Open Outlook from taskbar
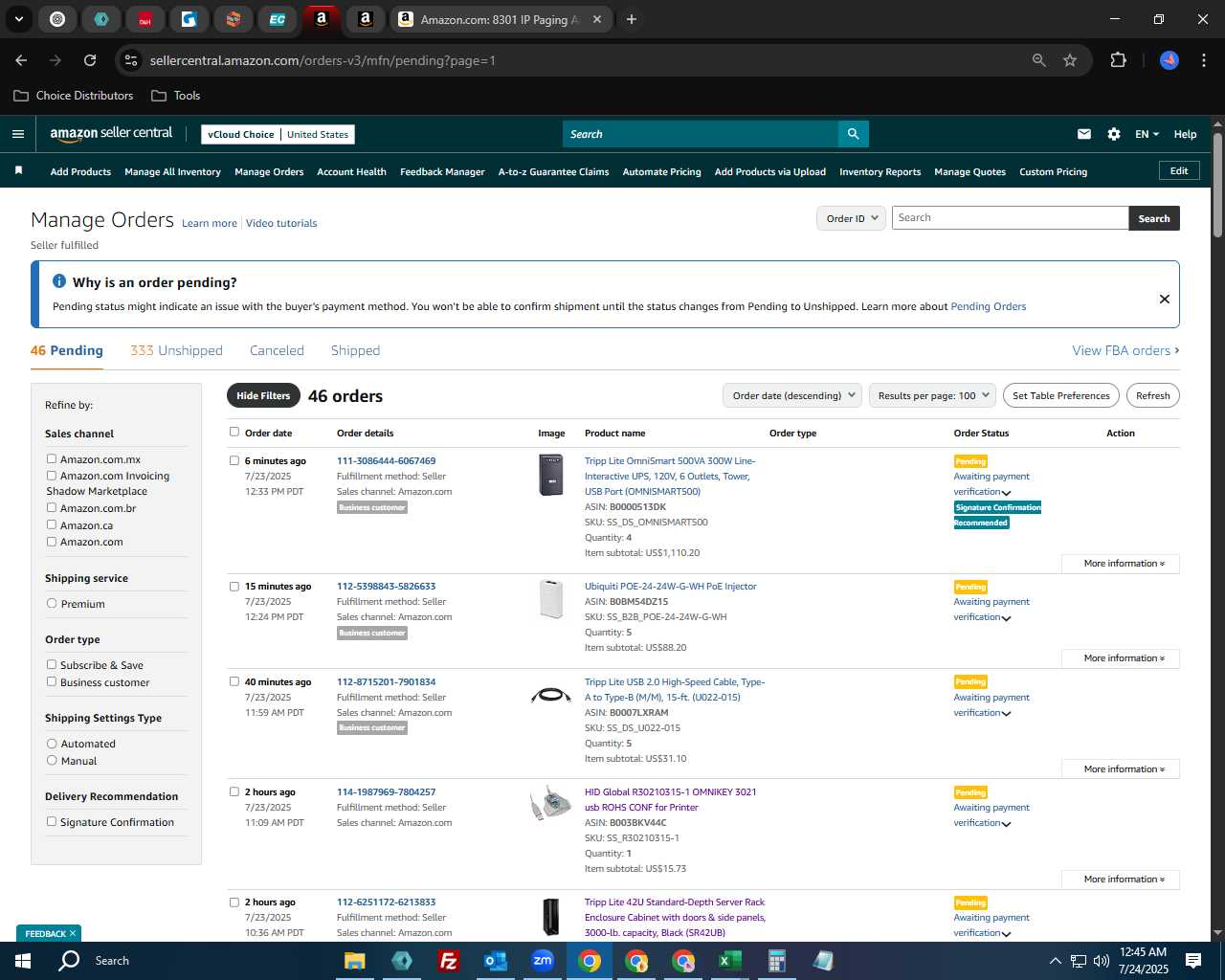Image resolution: width=1225 pixels, height=980 pixels. point(496,961)
